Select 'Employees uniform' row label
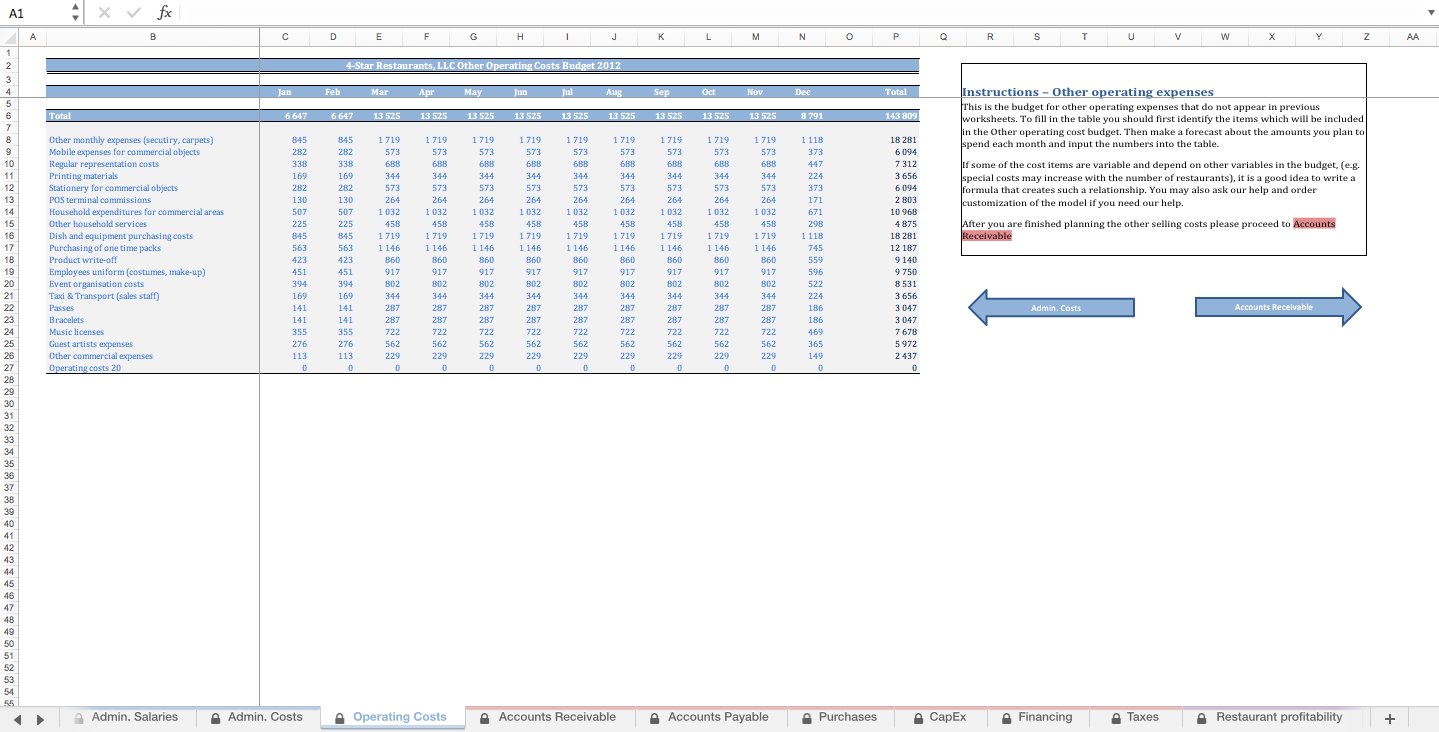The height and width of the screenshot is (732, 1439). [127, 272]
